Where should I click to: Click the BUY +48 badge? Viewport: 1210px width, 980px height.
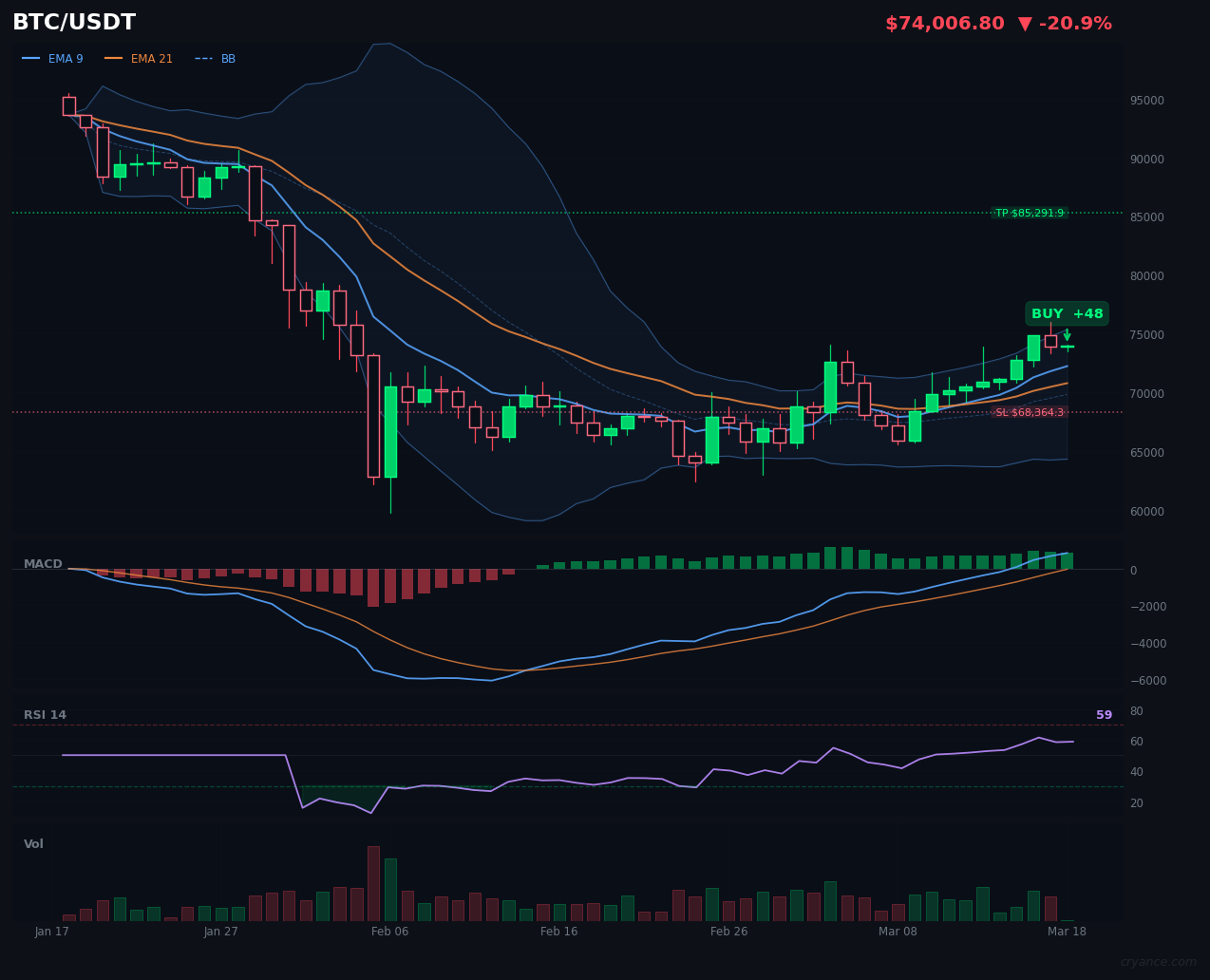pos(1066,313)
